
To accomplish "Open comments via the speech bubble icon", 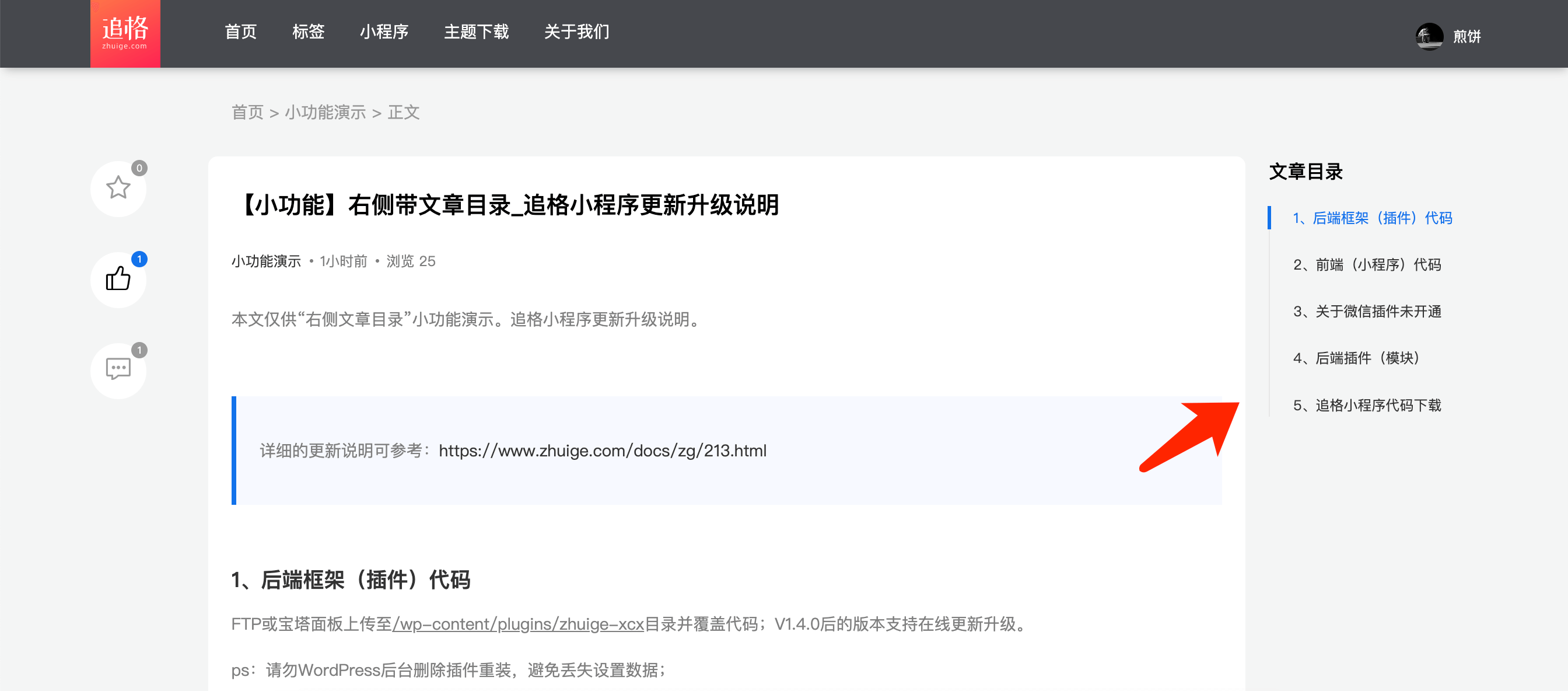I will point(118,370).
